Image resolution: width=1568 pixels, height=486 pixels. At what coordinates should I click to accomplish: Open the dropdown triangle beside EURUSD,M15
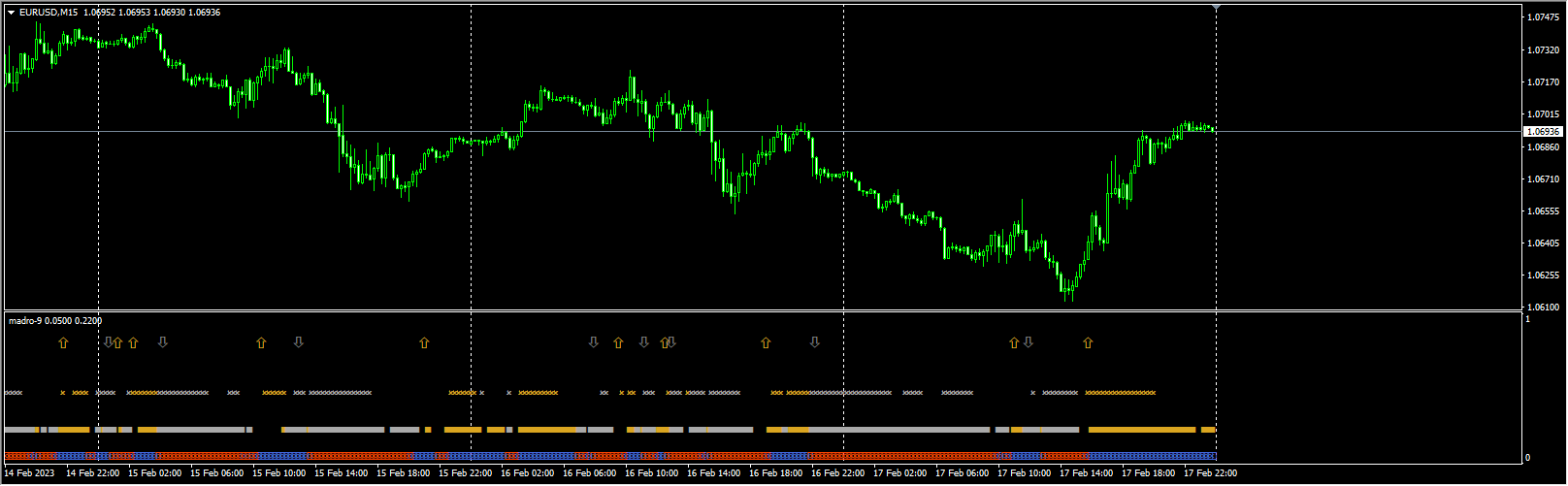pyautogui.click(x=11, y=13)
